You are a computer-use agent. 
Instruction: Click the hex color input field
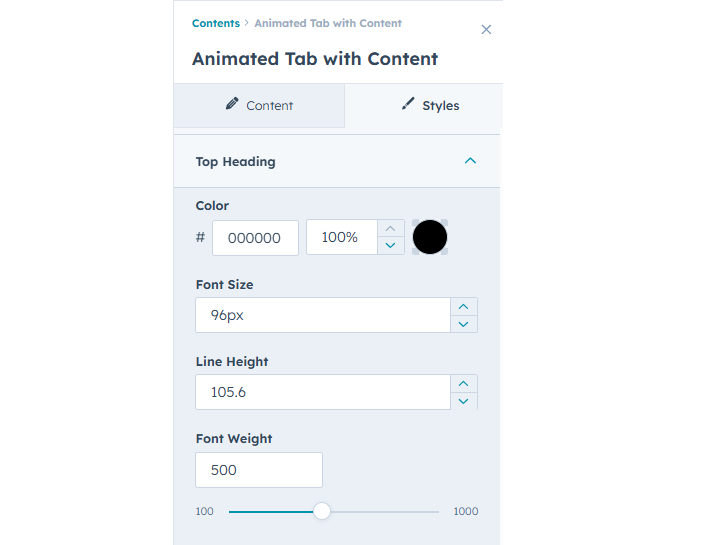pos(255,238)
